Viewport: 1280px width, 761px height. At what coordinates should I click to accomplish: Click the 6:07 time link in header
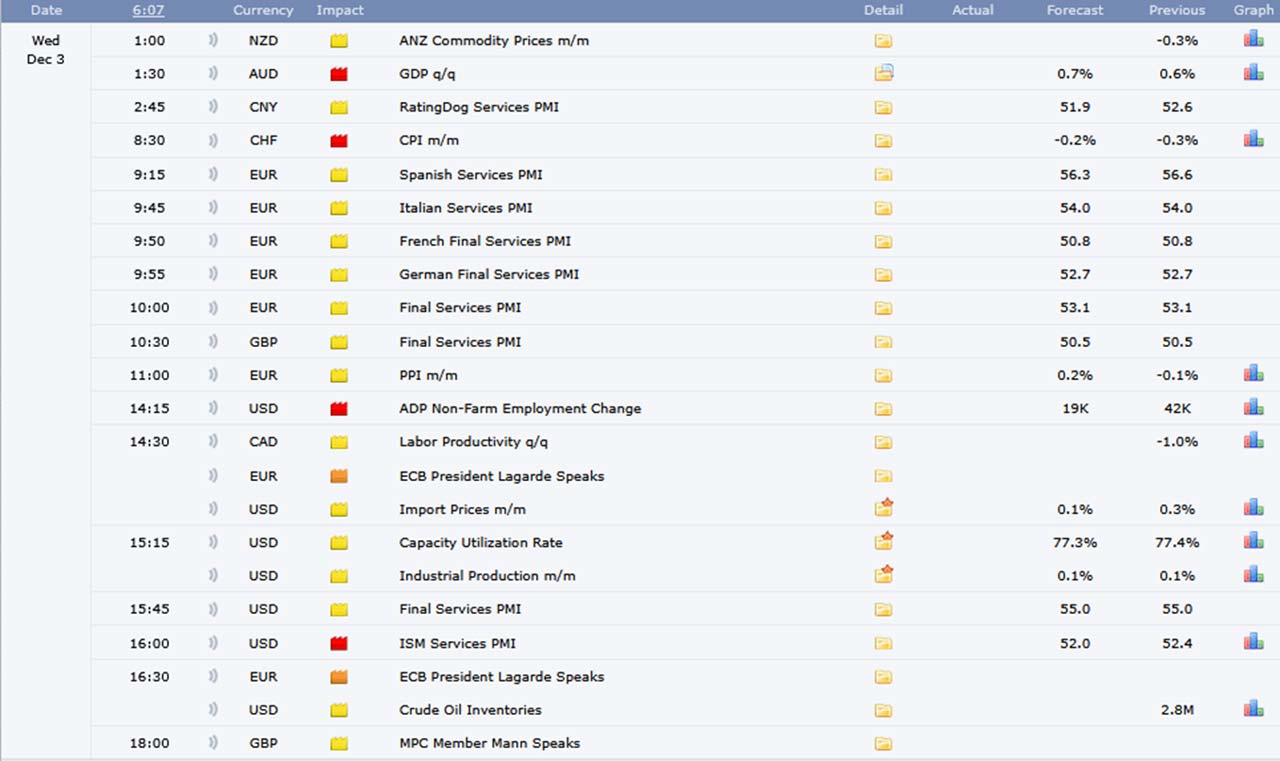pos(146,10)
